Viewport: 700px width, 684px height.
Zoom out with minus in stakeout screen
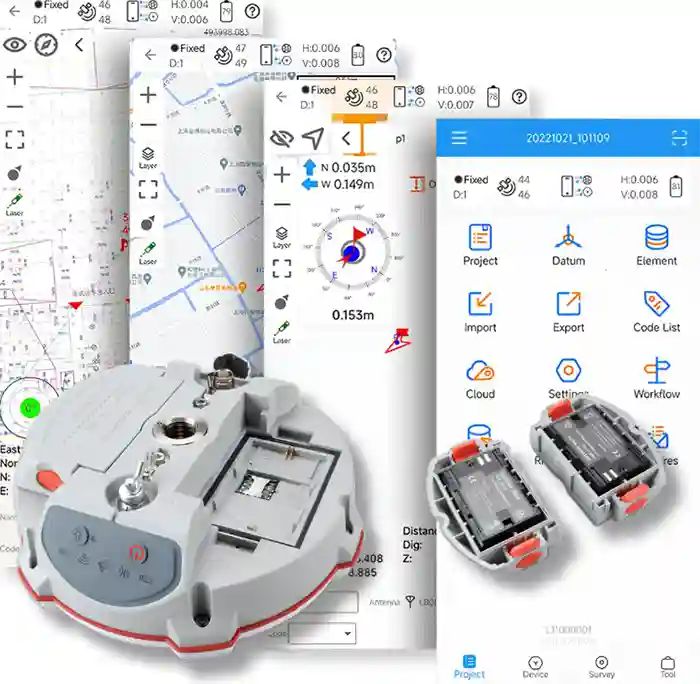[x=282, y=204]
